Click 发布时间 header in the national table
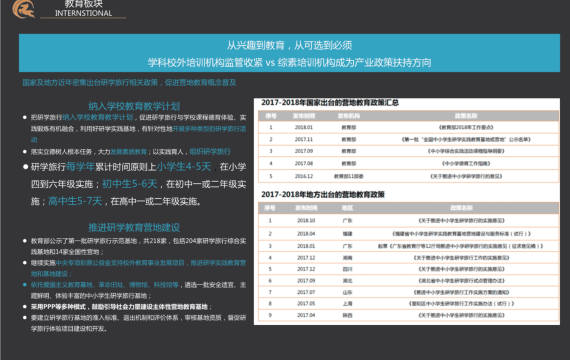 [x=304, y=116]
